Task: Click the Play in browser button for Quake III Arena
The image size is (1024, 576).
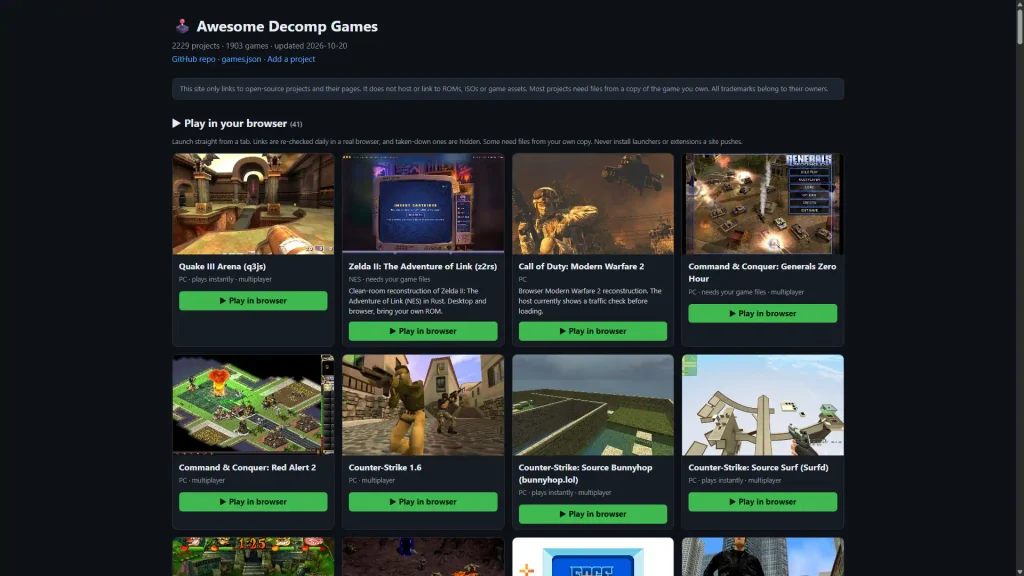Action: (253, 300)
